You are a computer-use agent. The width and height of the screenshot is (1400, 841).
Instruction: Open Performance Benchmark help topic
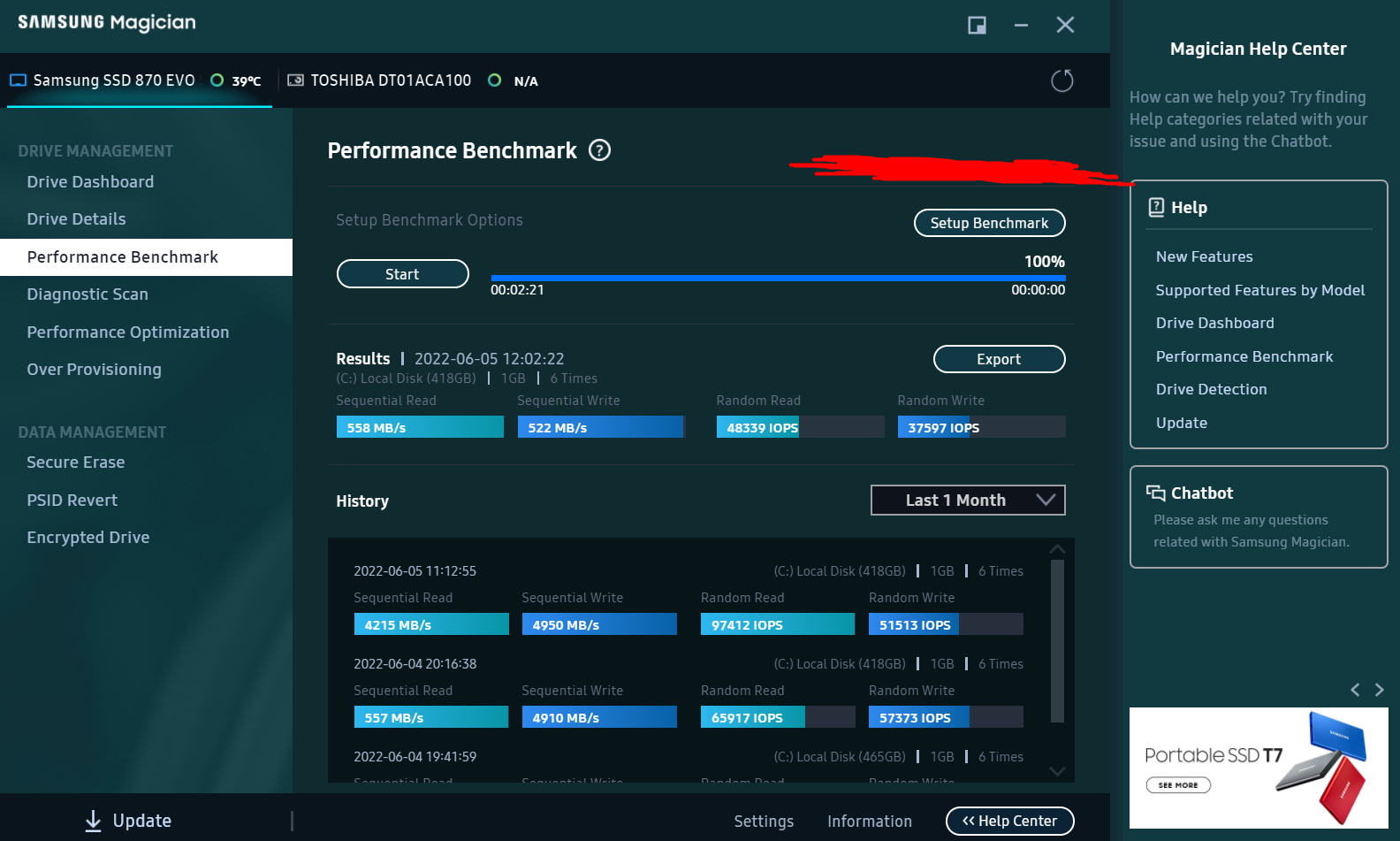coord(1244,356)
